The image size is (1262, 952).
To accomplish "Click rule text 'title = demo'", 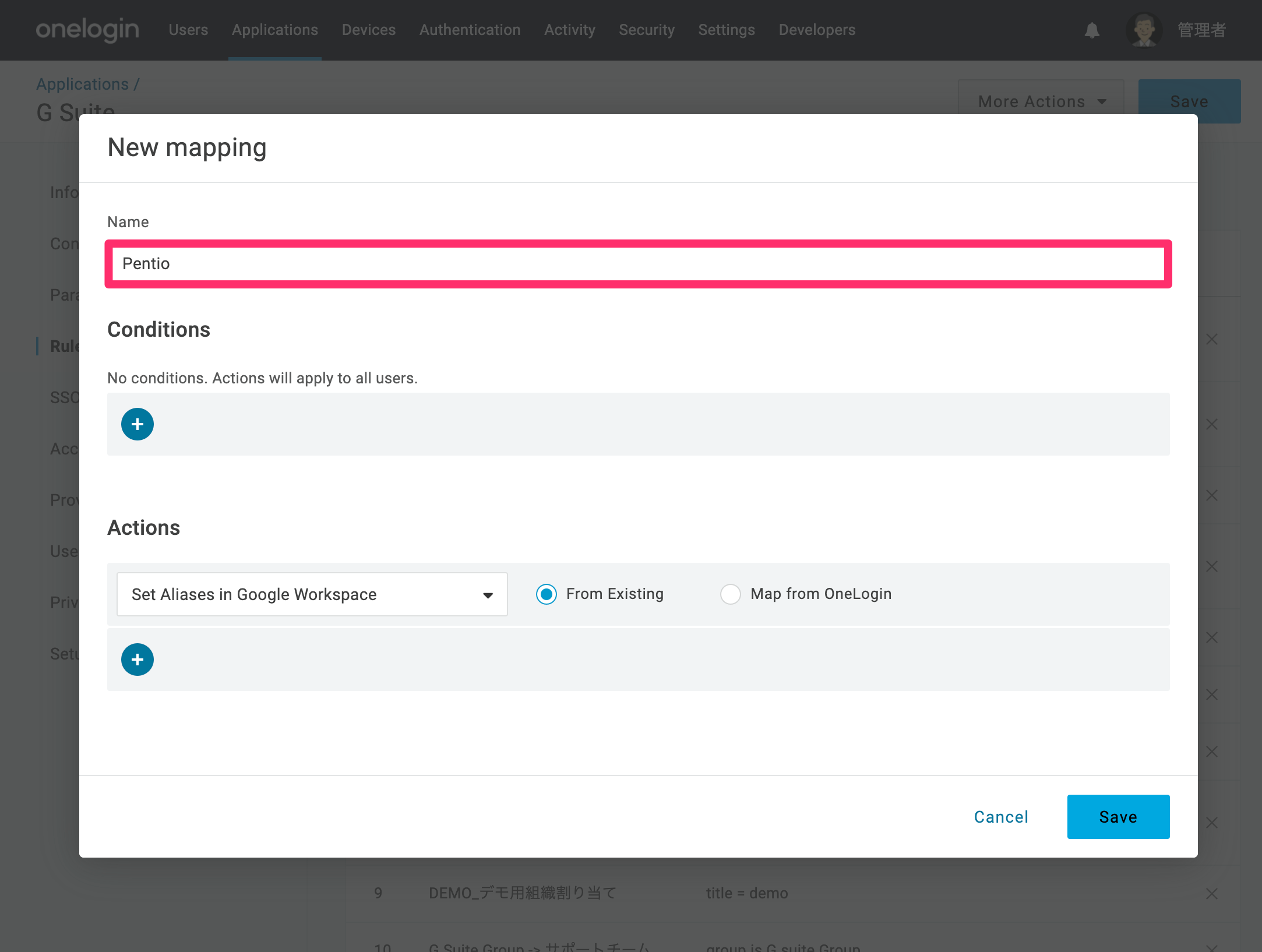I will tap(747, 893).
